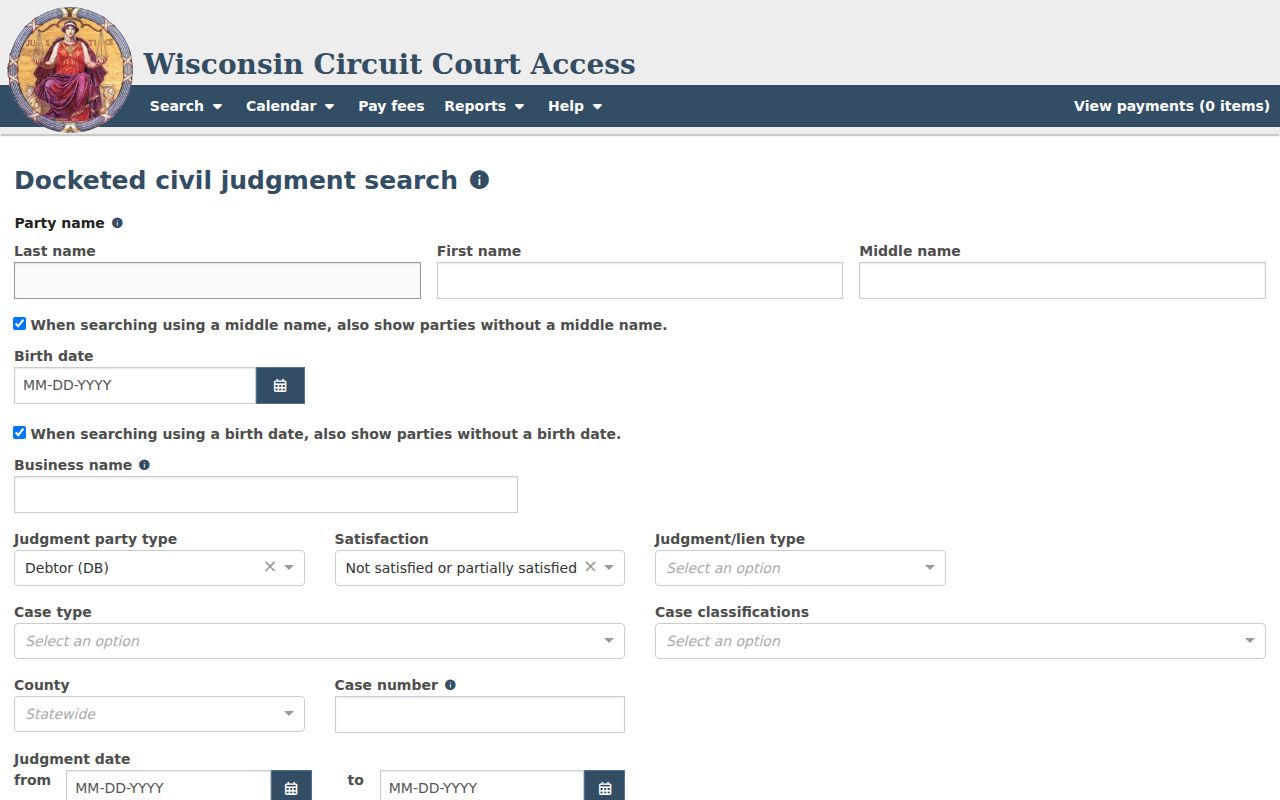Toggle show parties without a birth date

pyautogui.click(x=19, y=433)
